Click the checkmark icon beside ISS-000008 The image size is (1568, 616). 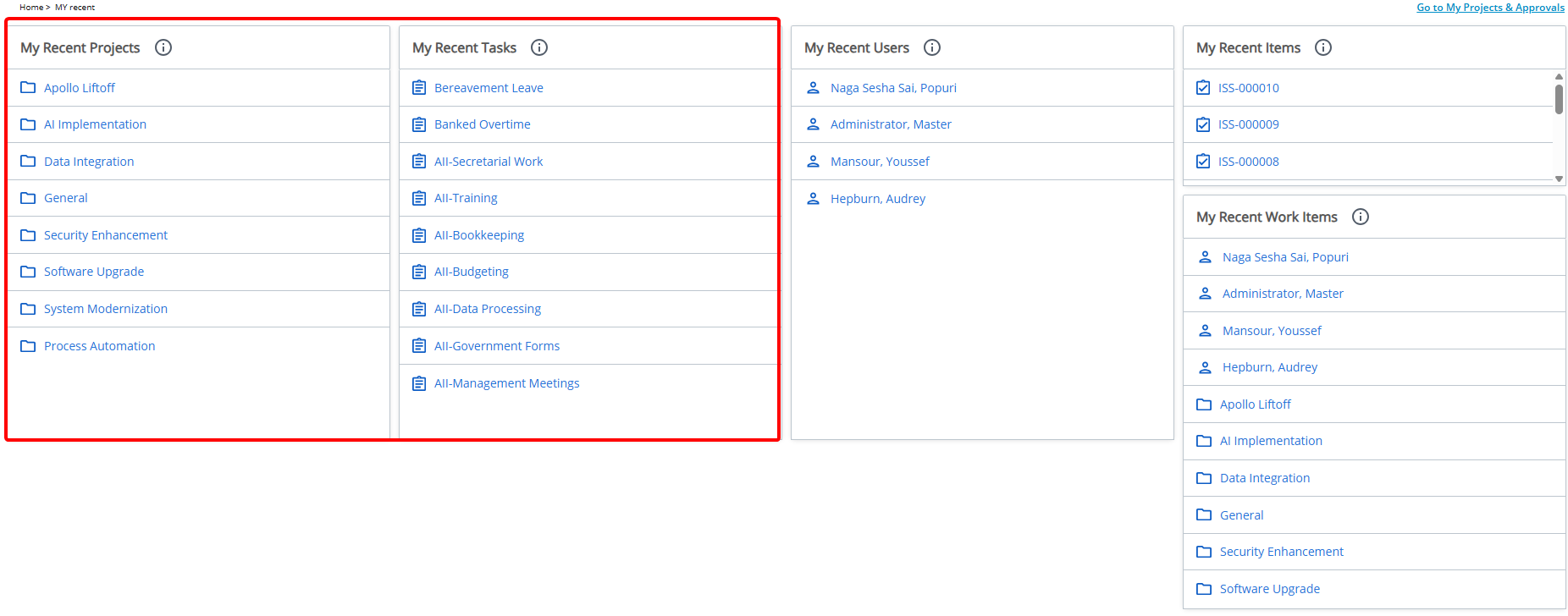pos(1203,162)
